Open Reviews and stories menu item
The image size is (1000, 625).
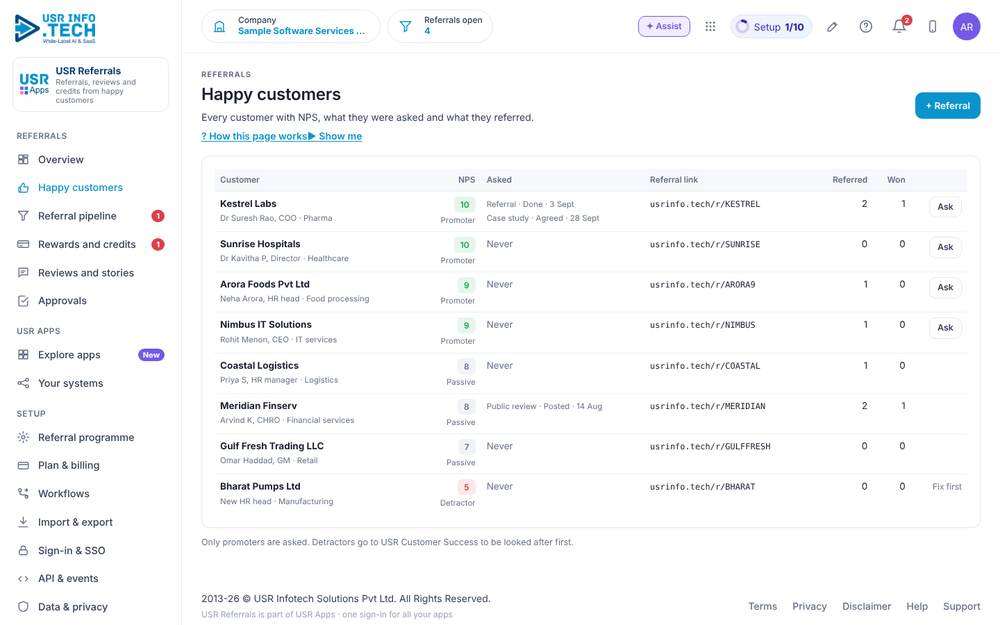(91, 272)
